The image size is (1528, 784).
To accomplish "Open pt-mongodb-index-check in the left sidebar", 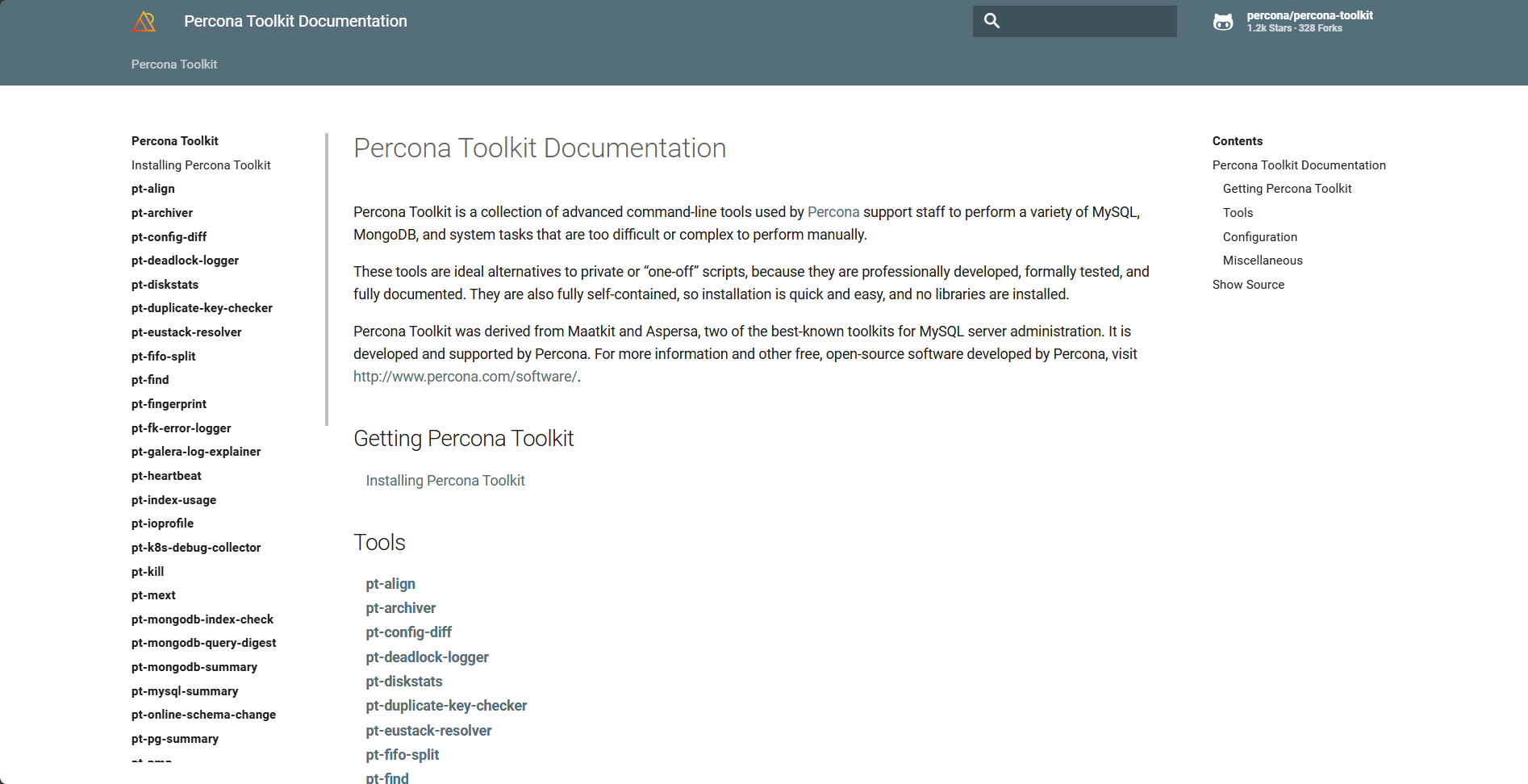I will pyautogui.click(x=202, y=619).
